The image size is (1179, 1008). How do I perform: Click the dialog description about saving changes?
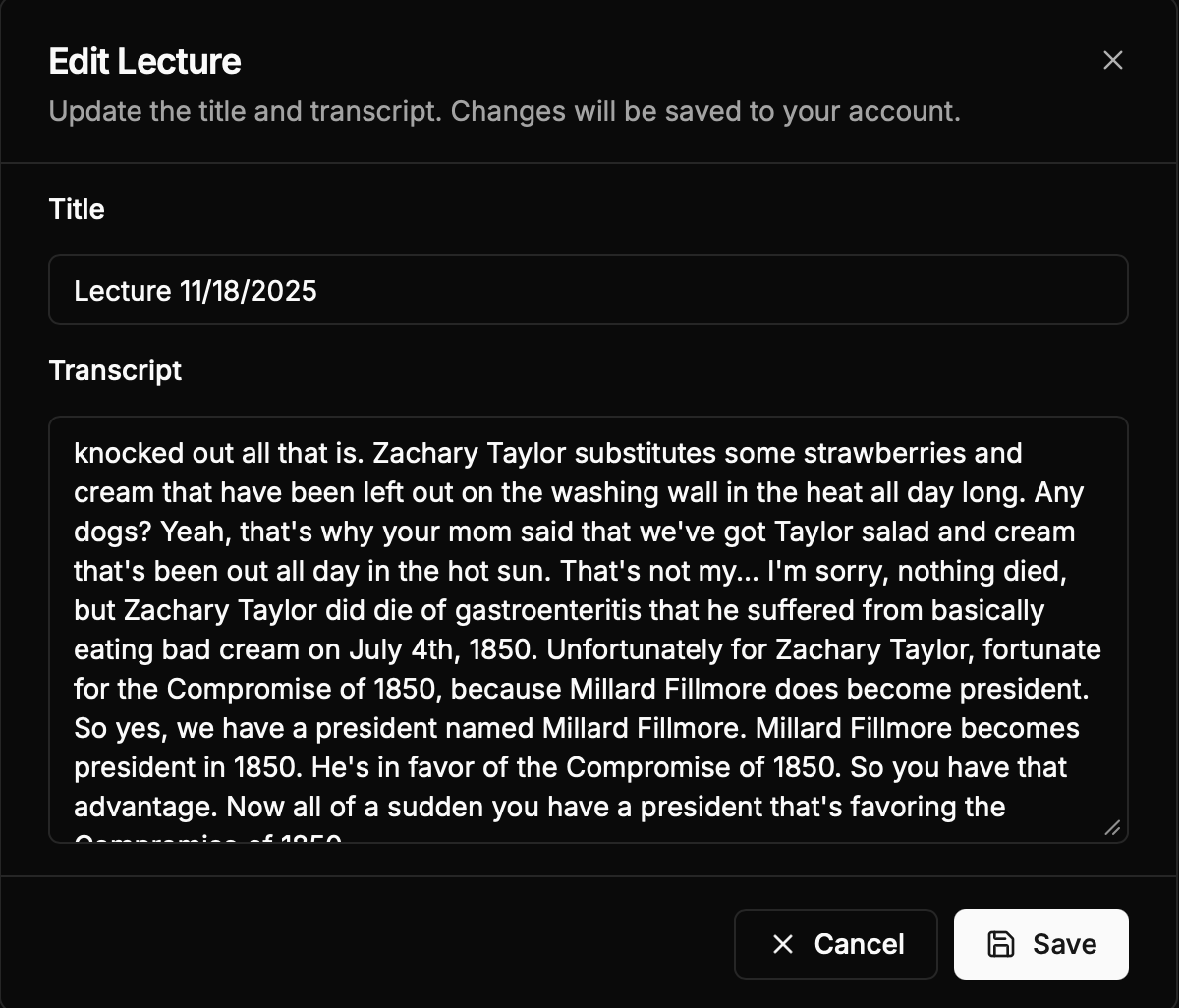[504, 111]
